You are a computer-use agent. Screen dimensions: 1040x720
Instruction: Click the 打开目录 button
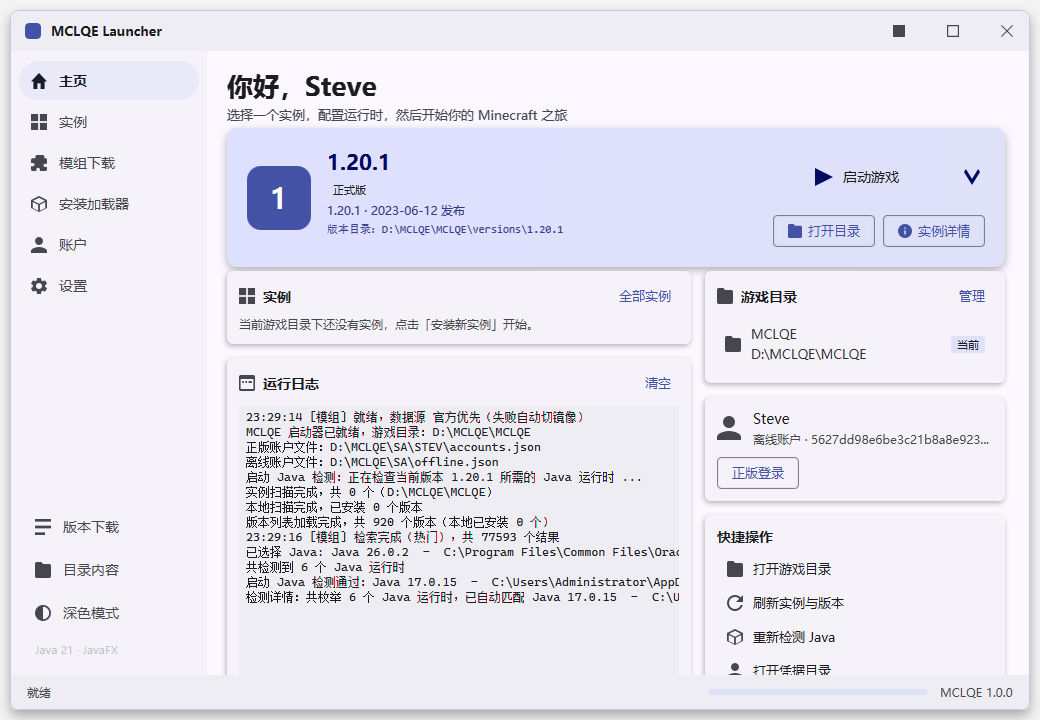[824, 231]
